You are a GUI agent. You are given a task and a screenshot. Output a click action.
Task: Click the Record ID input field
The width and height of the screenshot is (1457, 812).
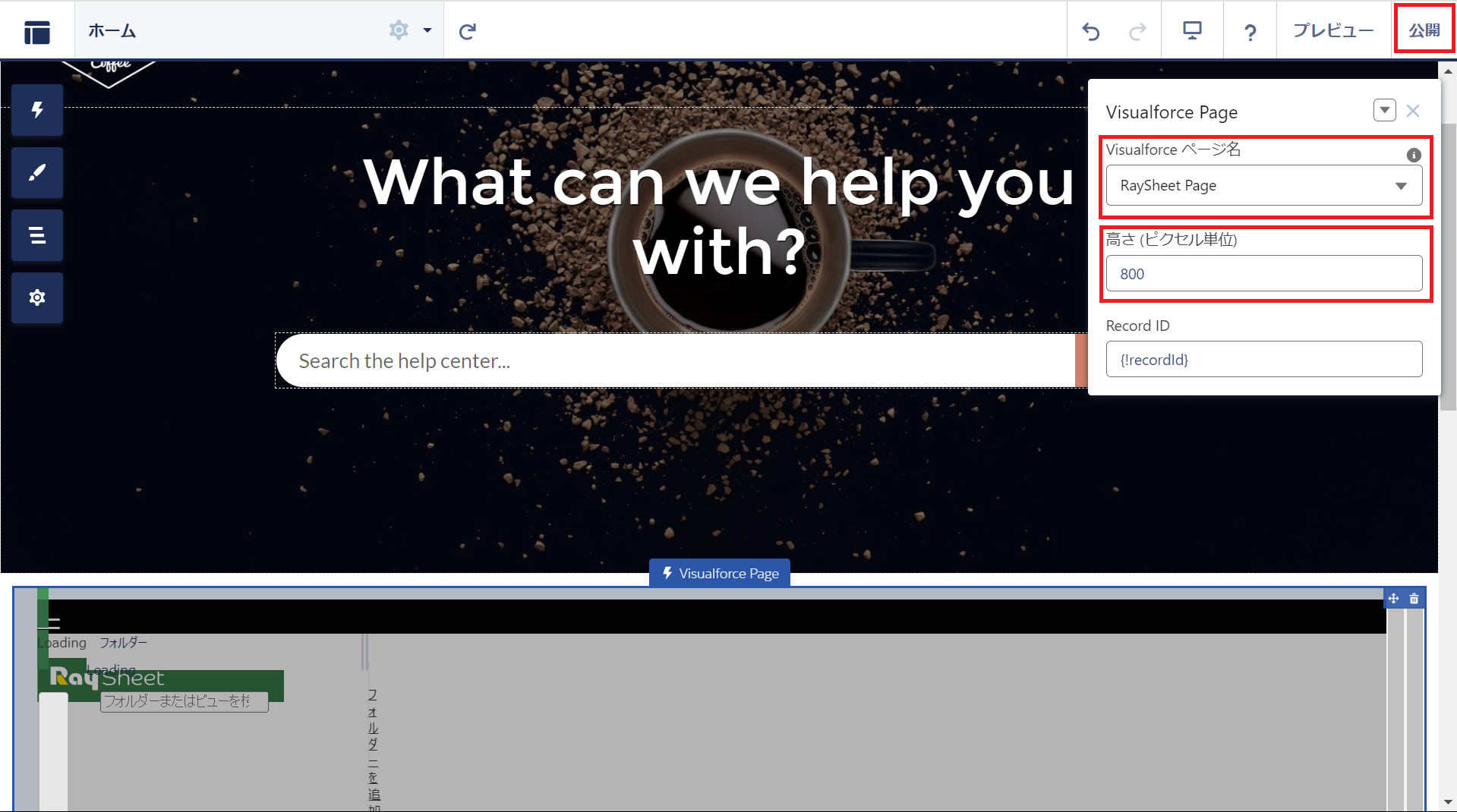(1264, 359)
